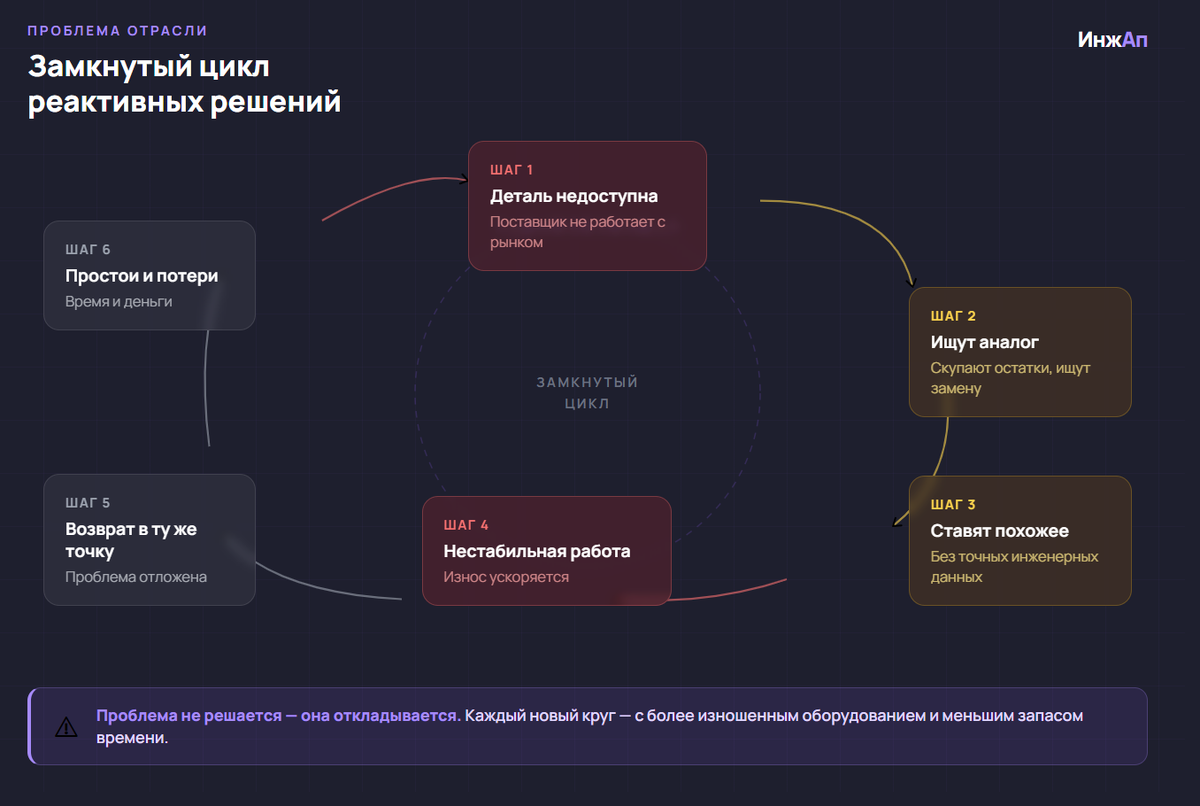Screen dimensions: 1200x806
Task: Click the text Поставщик не работает с рынком
Action: 578,232
